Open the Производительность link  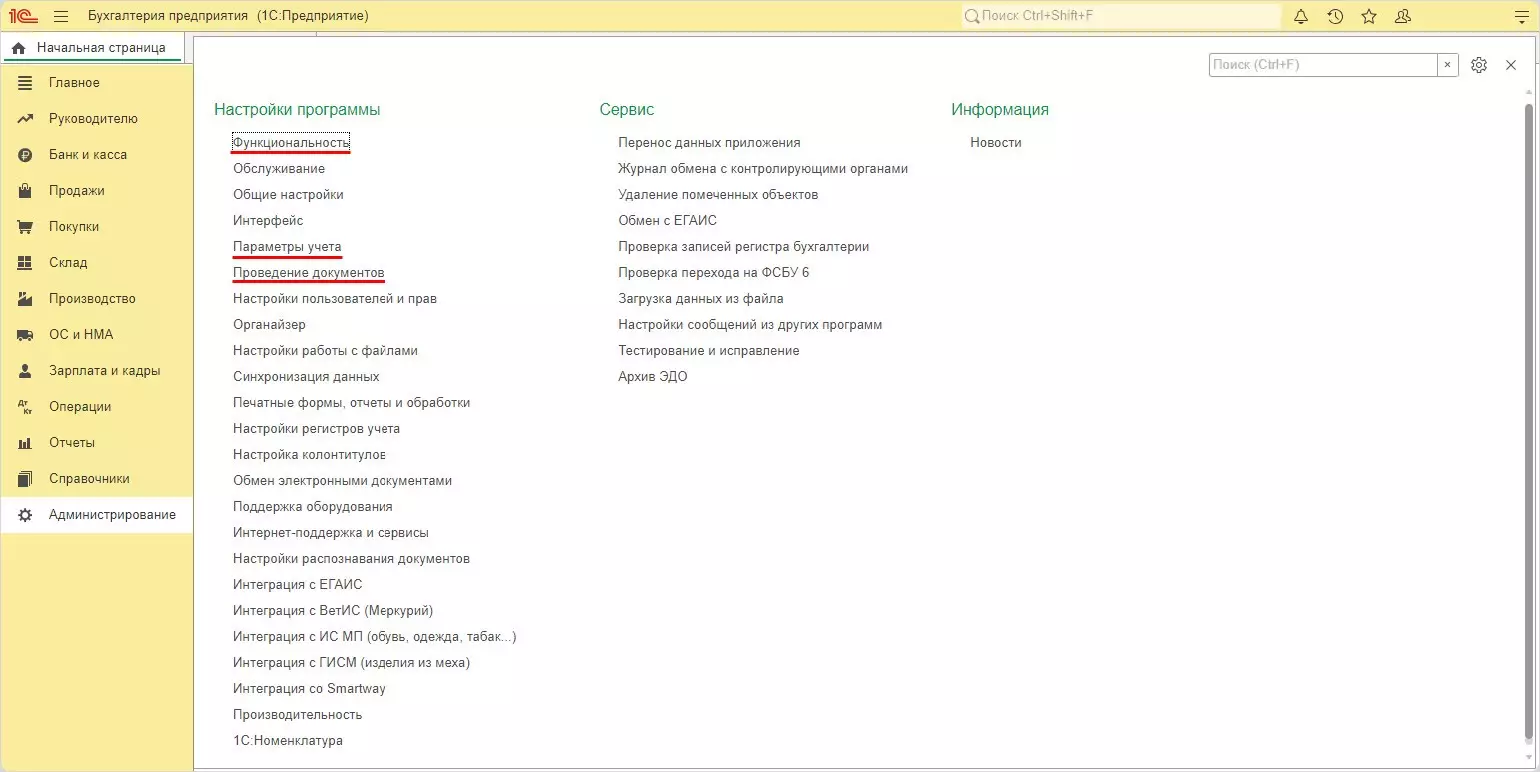click(x=297, y=715)
